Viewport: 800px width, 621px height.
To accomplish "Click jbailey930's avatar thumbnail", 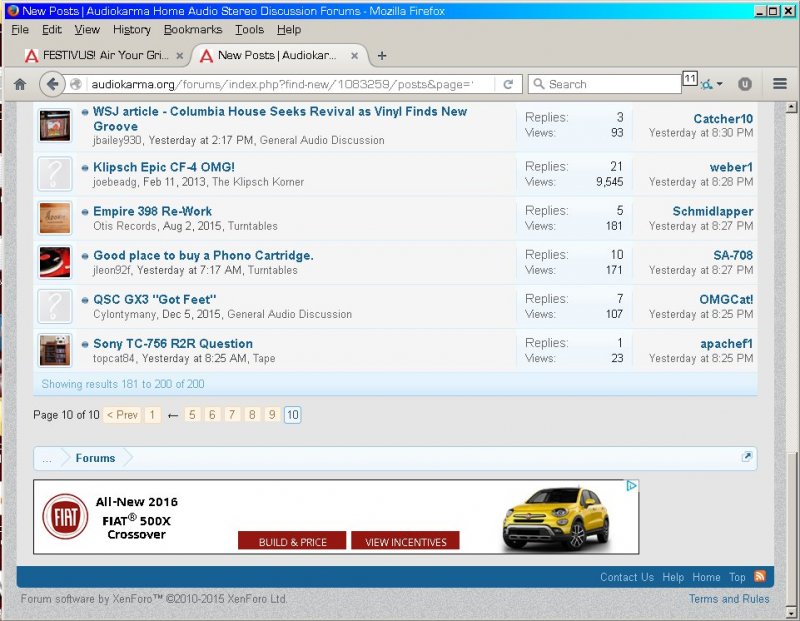I will pyautogui.click(x=55, y=125).
